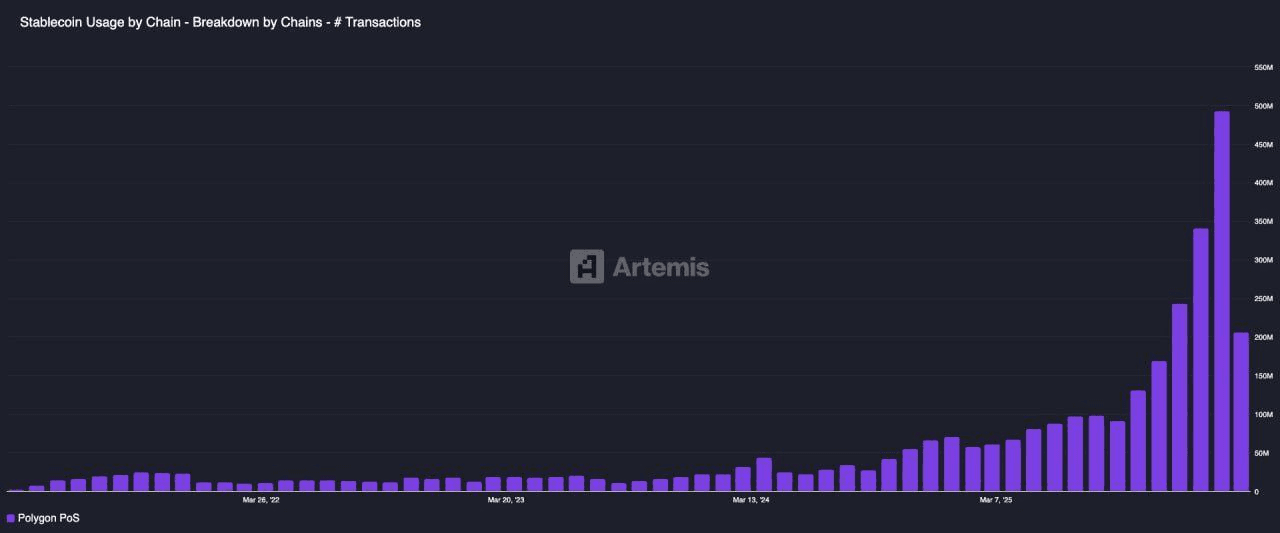Click the Artemis logo icon in watermark
The height and width of the screenshot is (533, 1280).
point(587,267)
